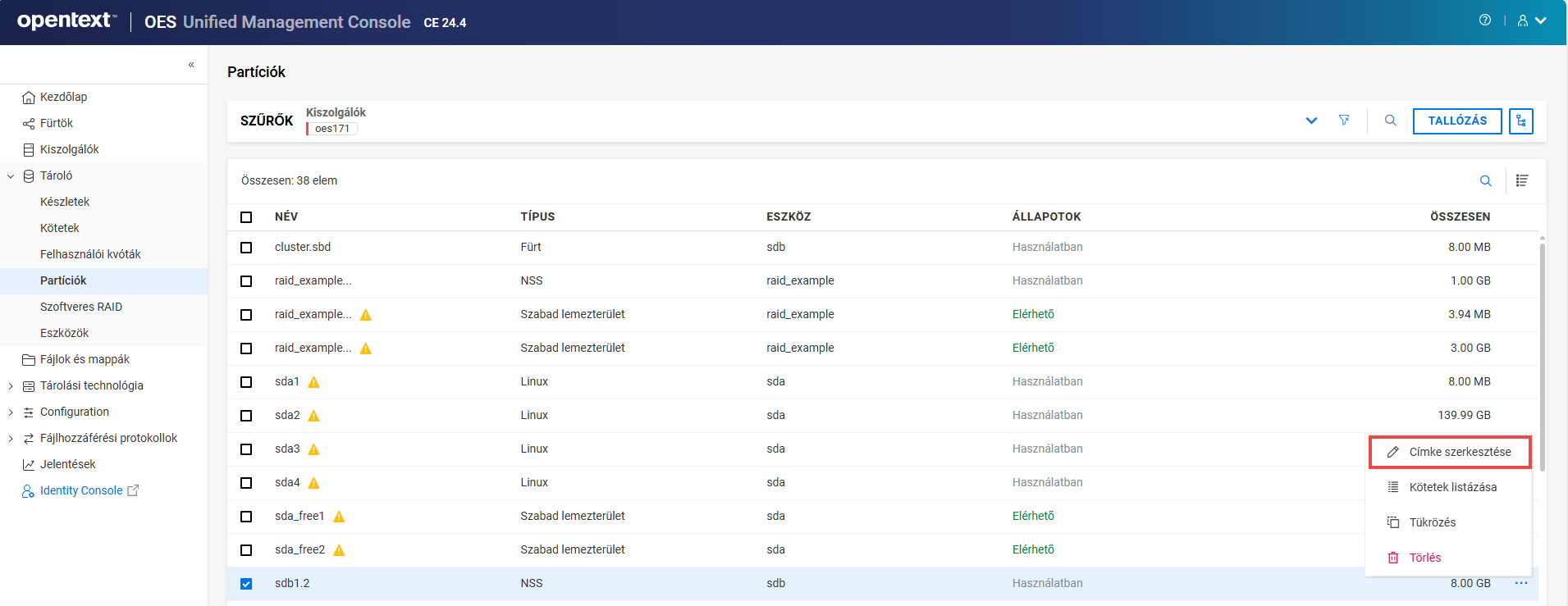Click the warning icon next to sda1
The image size is (1568, 606).
pos(313,382)
